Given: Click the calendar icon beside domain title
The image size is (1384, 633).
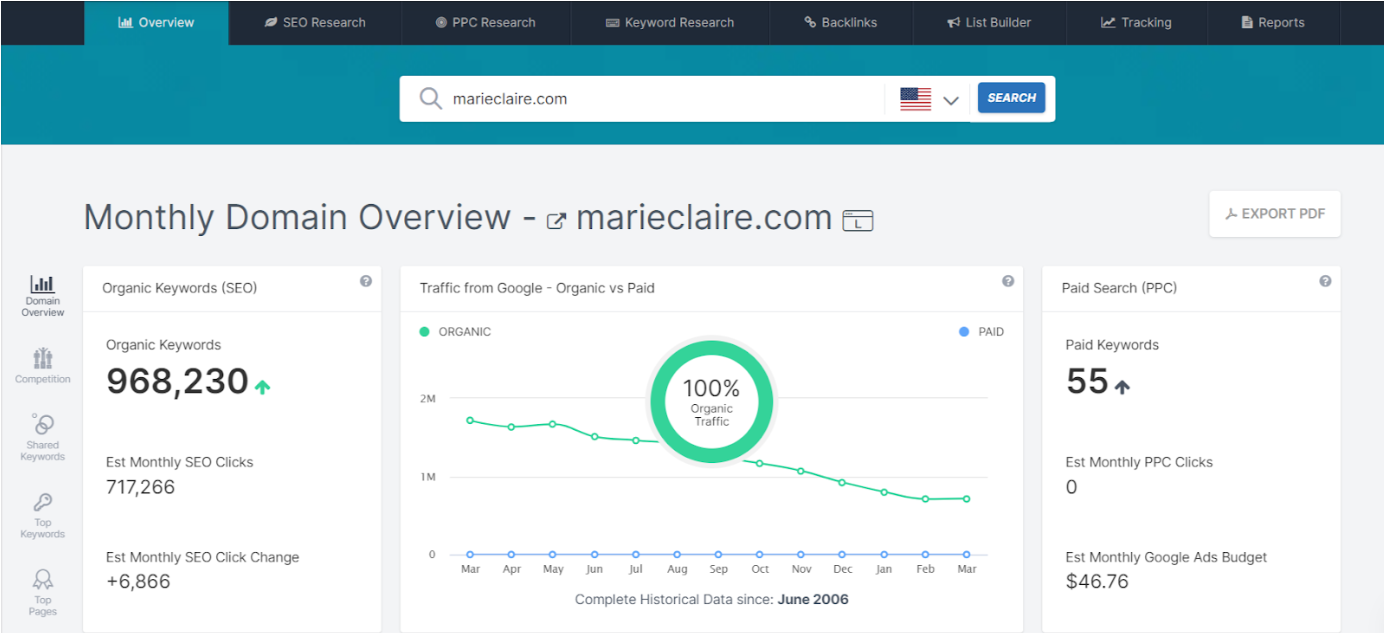Looking at the screenshot, I should 858,220.
